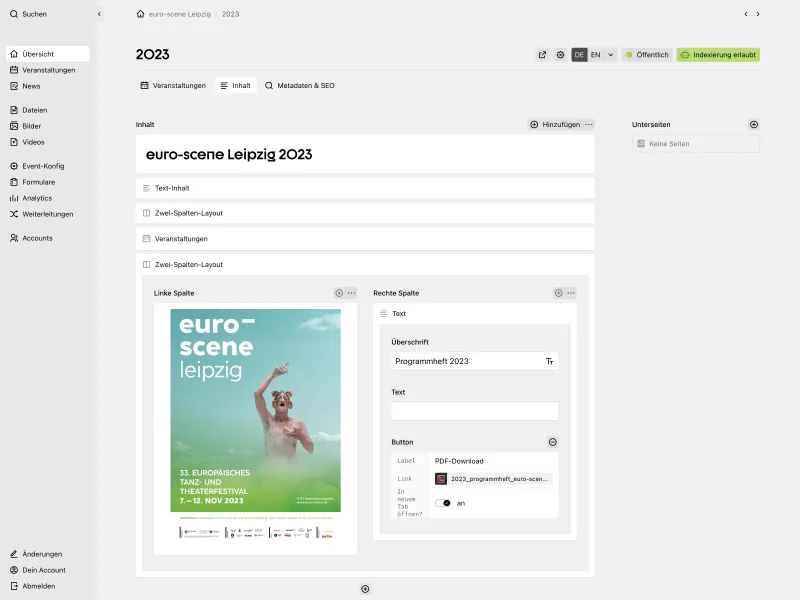
Task: Switch to the Metadaten & SEO tab
Action: pyautogui.click(x=300, y=86)
